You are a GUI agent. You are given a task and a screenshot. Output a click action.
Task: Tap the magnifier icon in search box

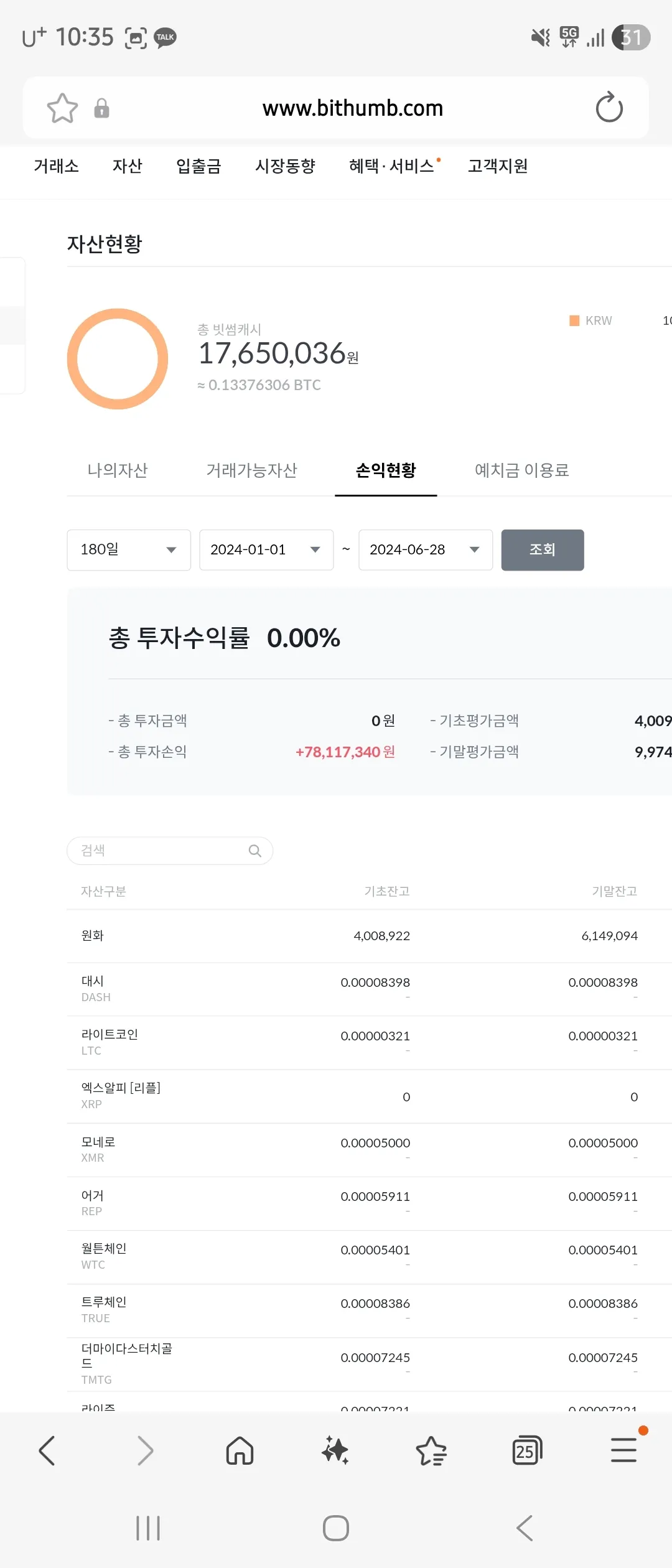pos(255,851)
